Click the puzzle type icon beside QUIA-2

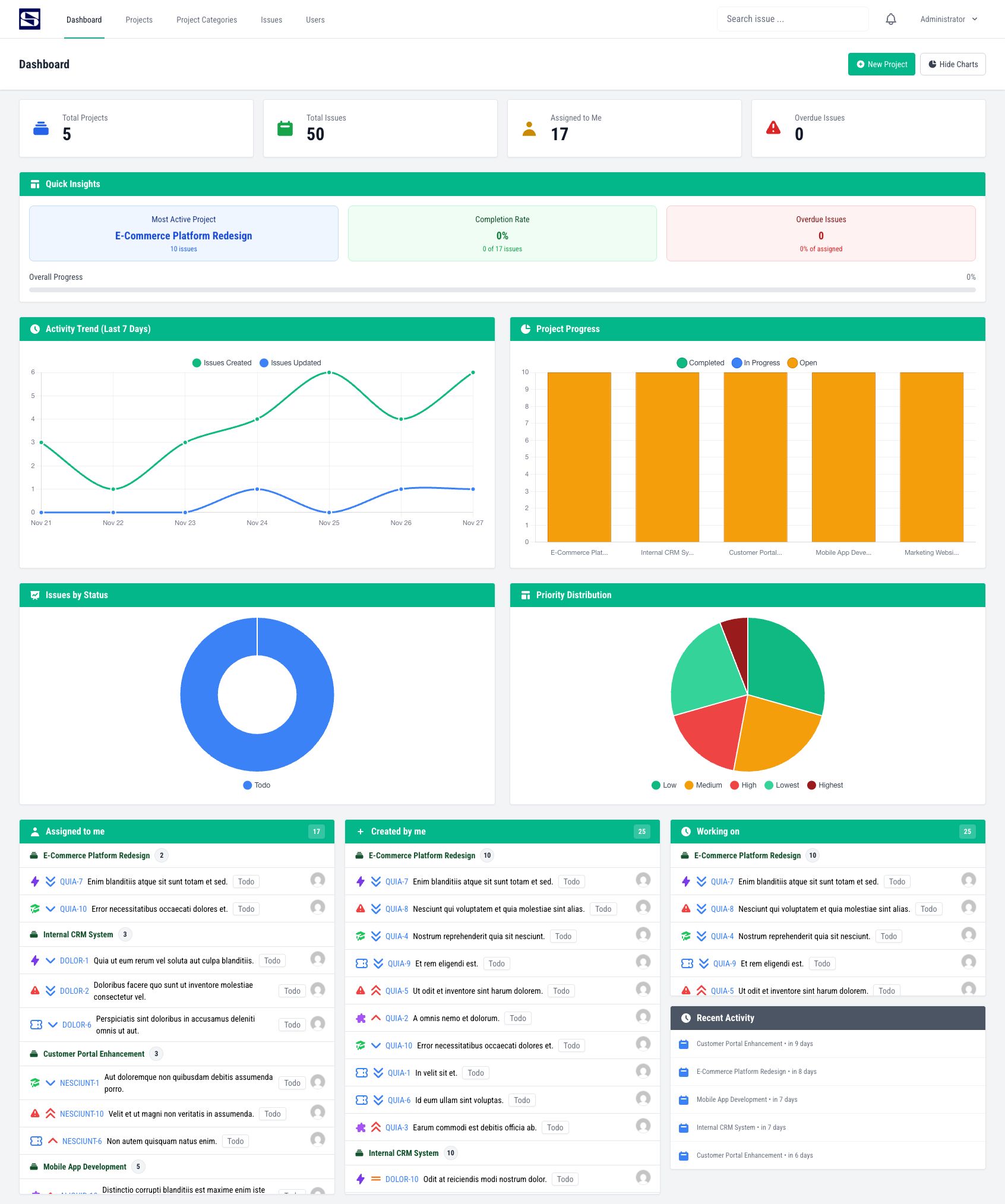[361, 1018]
